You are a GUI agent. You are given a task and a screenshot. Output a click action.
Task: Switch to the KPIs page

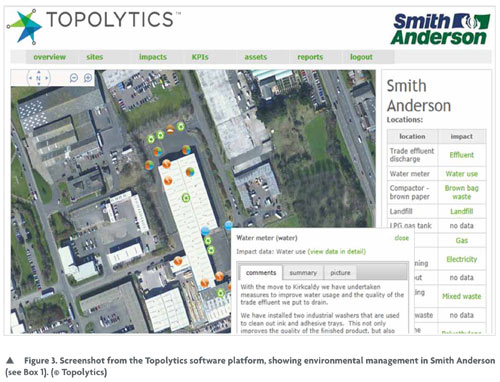200,57
